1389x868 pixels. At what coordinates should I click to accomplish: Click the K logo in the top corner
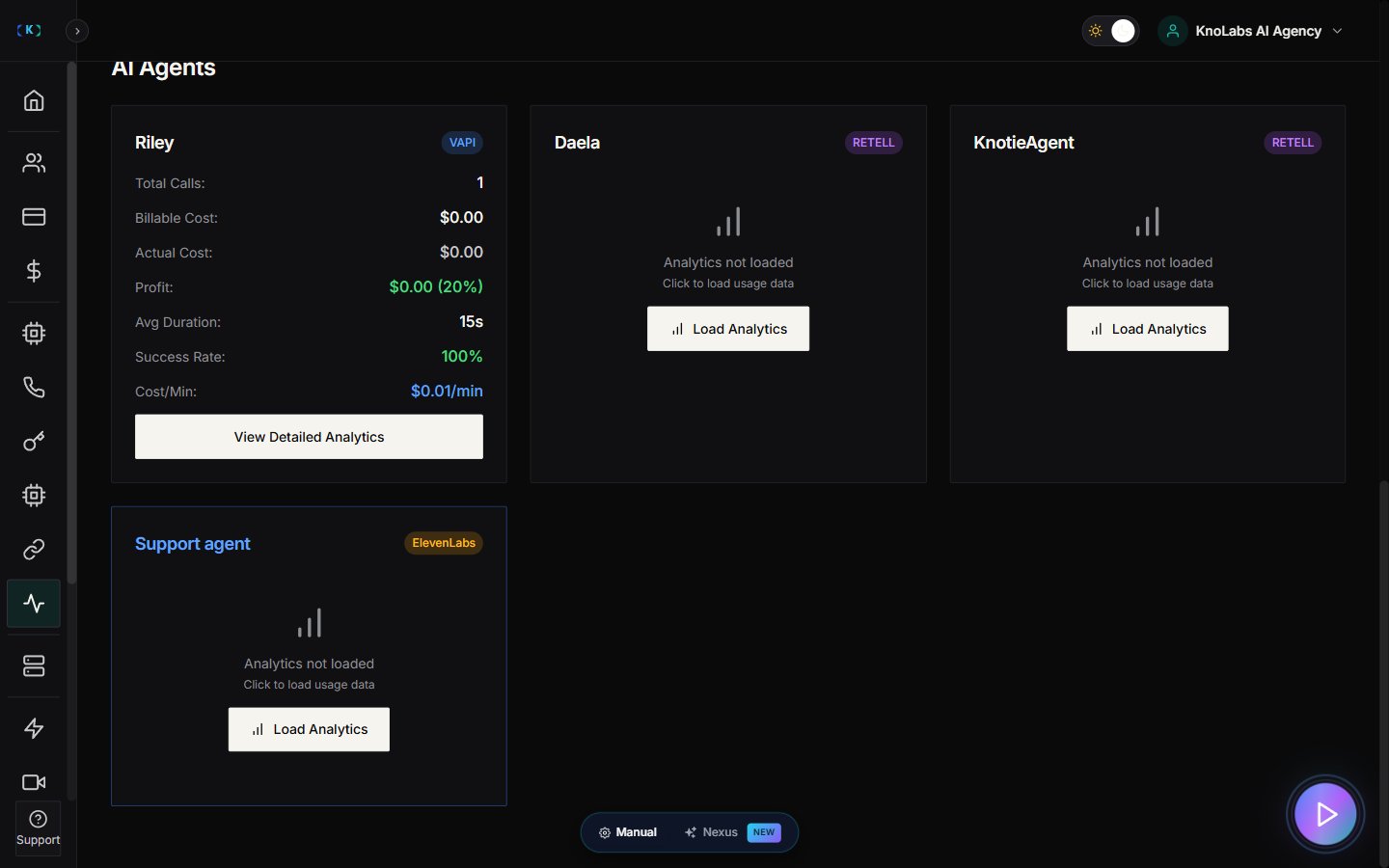[x=29, y=30]
